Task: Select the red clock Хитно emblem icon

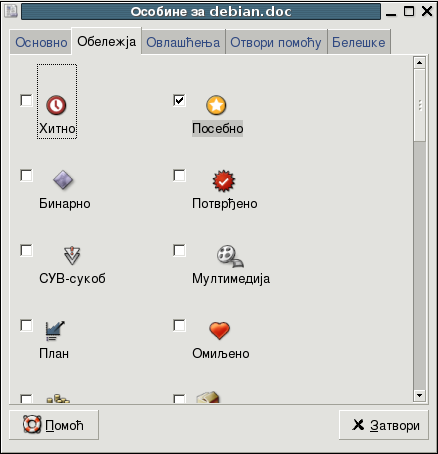Action: coord(56,105)
